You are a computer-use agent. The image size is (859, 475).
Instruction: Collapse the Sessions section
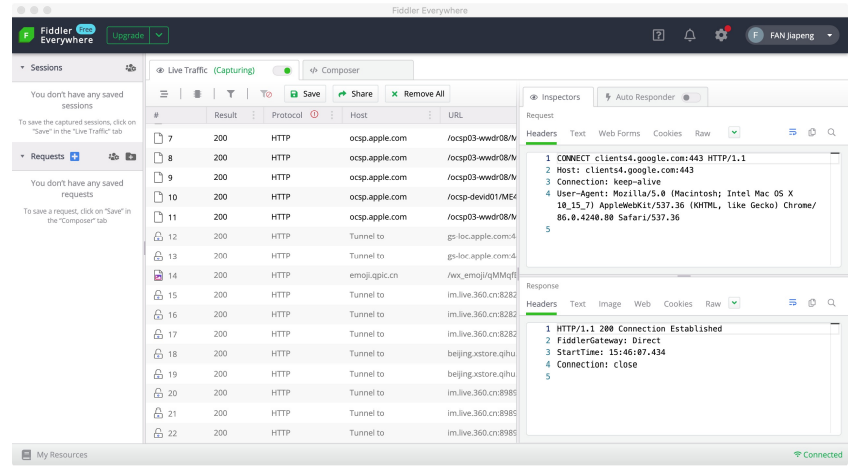point(22,68)
